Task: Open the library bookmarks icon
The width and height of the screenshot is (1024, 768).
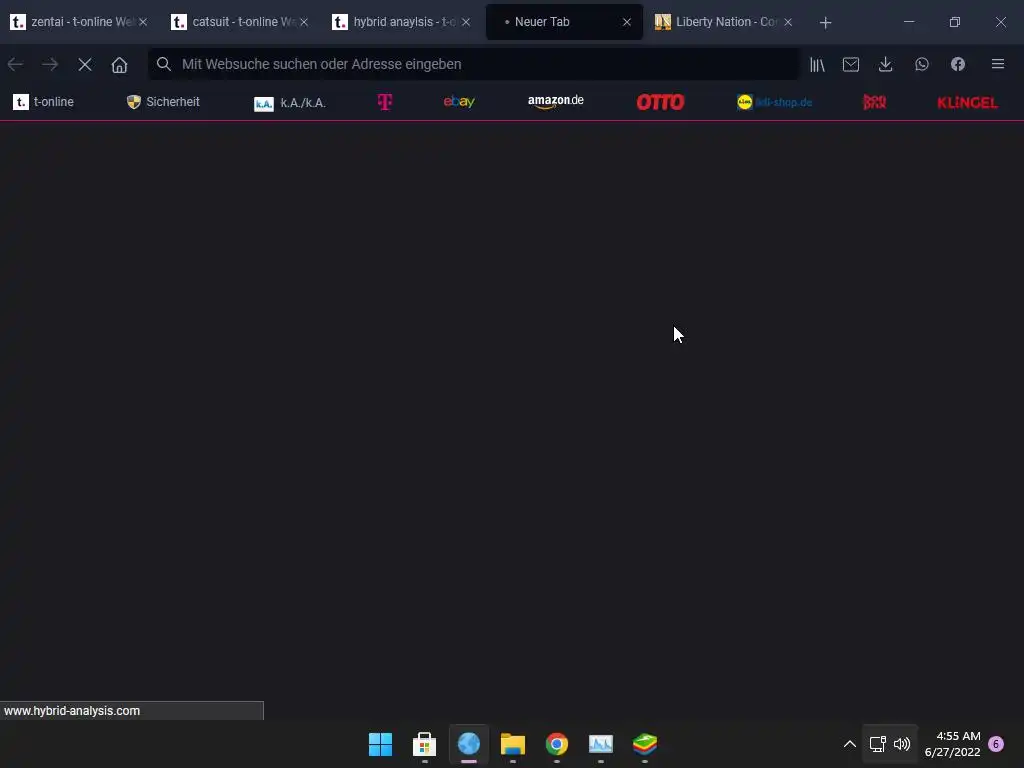Action: [x=818, y=64]
